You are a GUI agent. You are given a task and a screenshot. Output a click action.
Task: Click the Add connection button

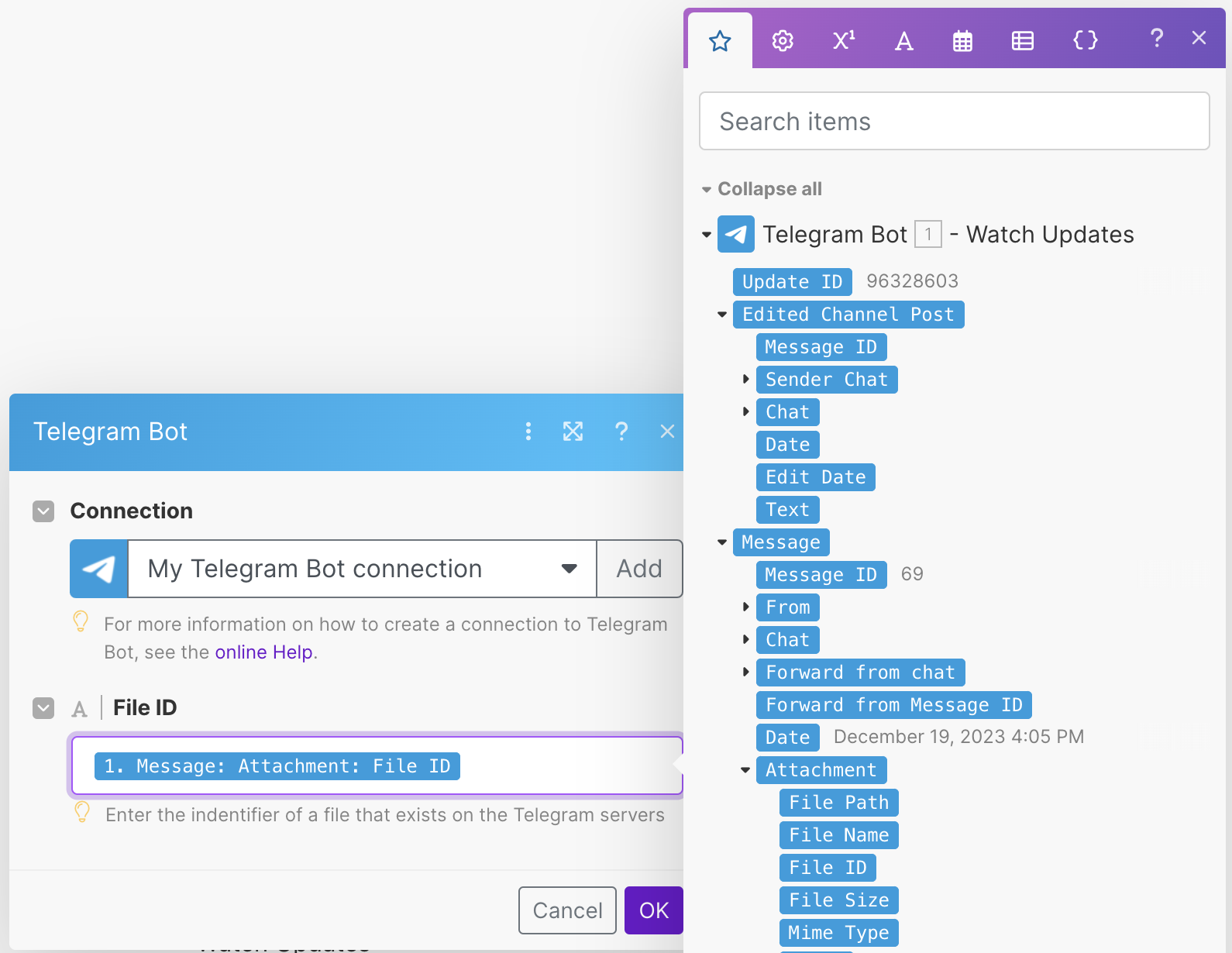pyautogui.click(x=639, y=569)
